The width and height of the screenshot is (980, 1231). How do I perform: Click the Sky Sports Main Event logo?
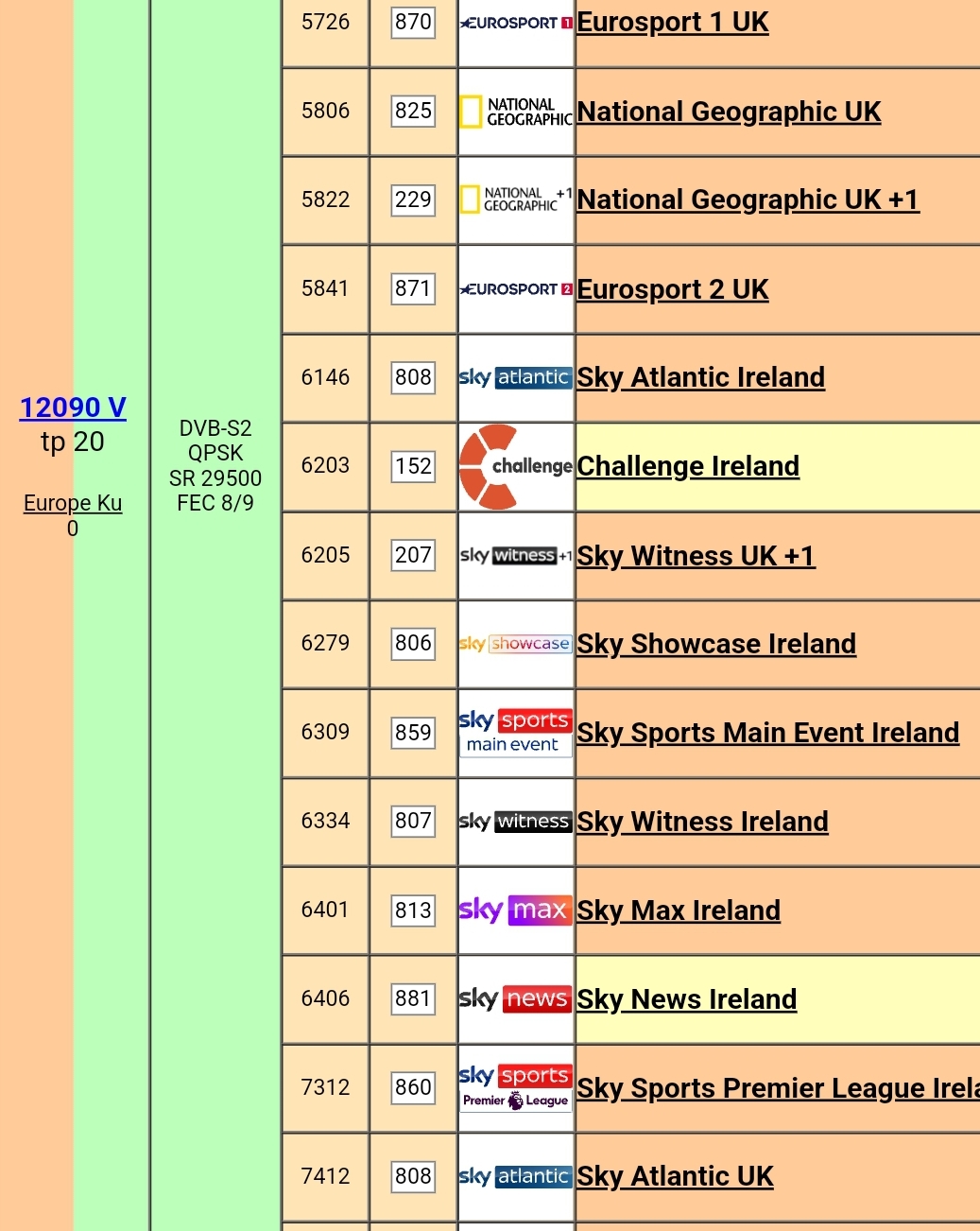point(516,733)
